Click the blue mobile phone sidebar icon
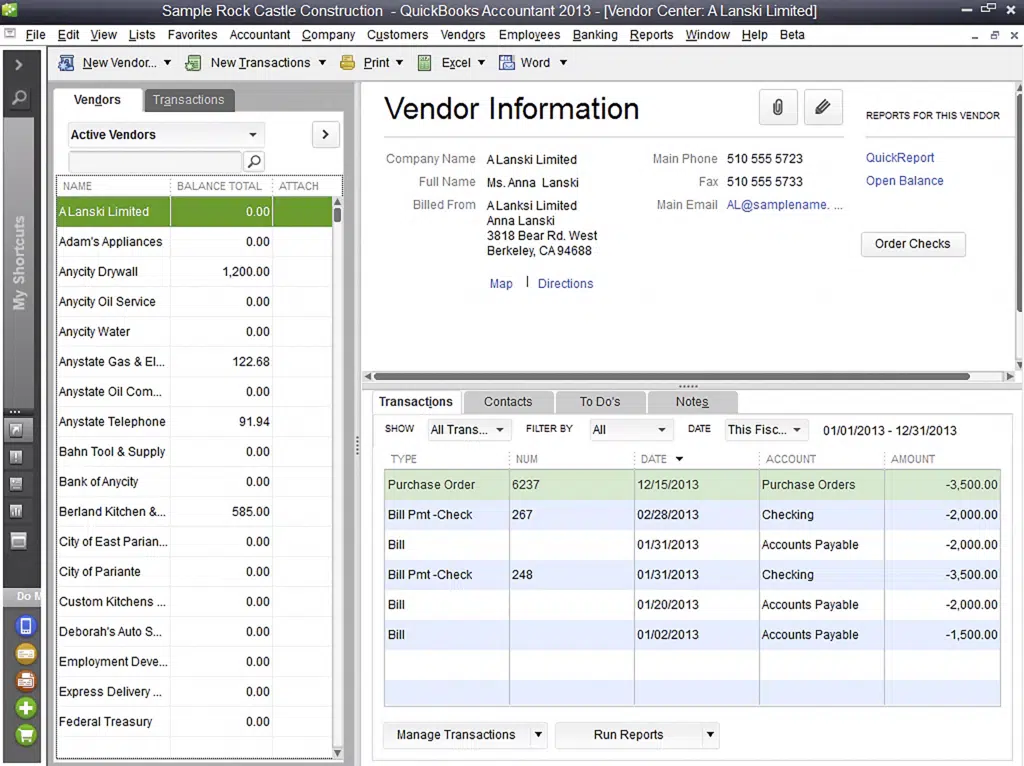 [26, 626]
